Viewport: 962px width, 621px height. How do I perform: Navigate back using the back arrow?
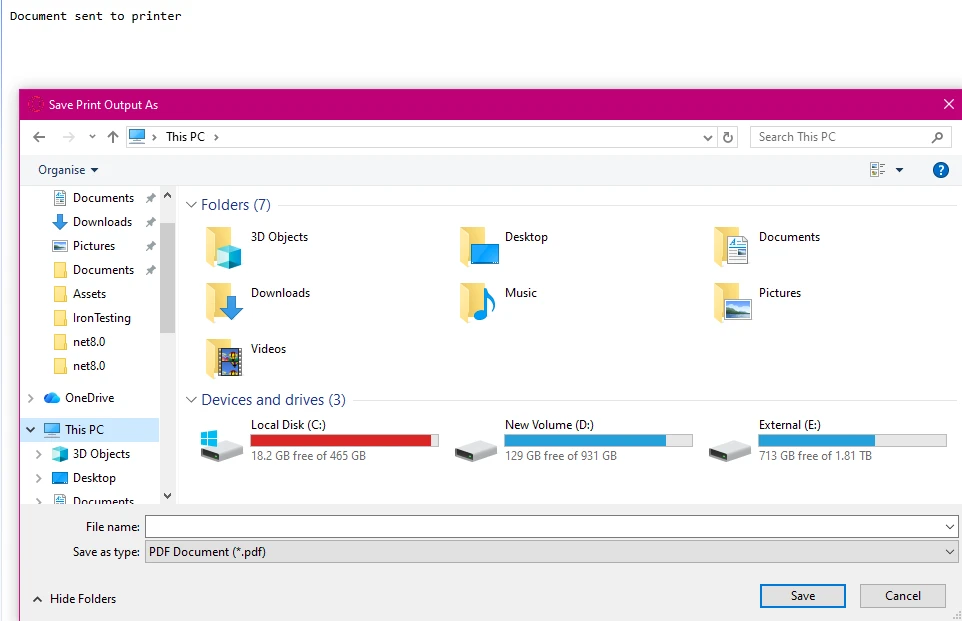point(38,136)
